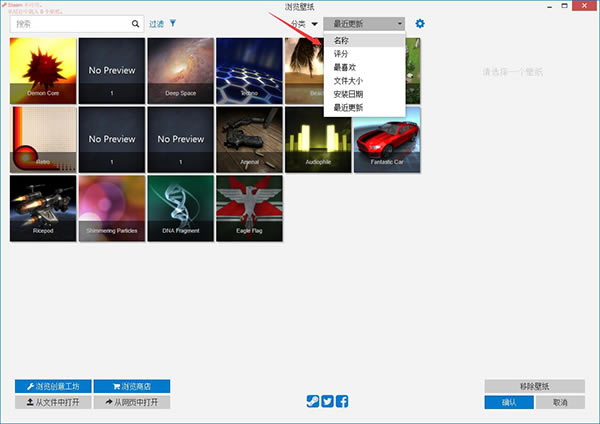This screenshot has width=600, height=424.
Task: Select the Audiophile wallpaper
Action: (318, 140)
